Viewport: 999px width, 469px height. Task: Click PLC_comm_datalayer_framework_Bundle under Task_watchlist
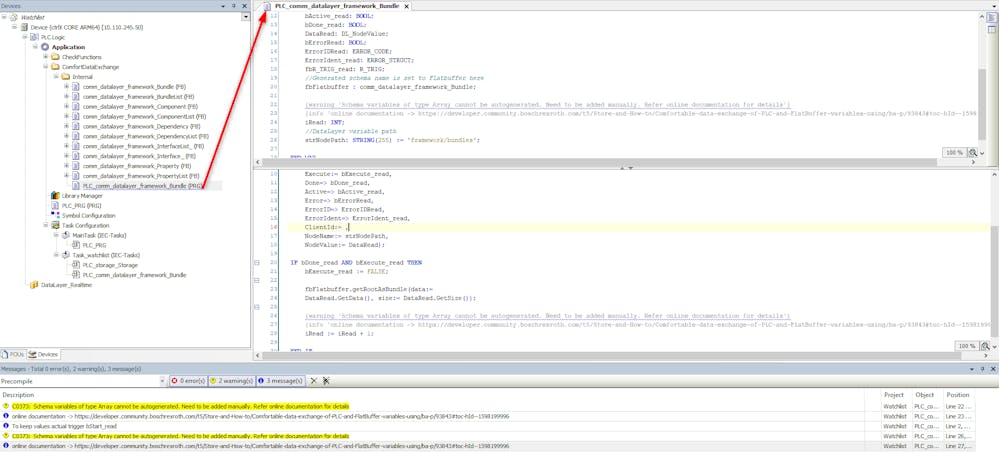click(x=134, y=275)
